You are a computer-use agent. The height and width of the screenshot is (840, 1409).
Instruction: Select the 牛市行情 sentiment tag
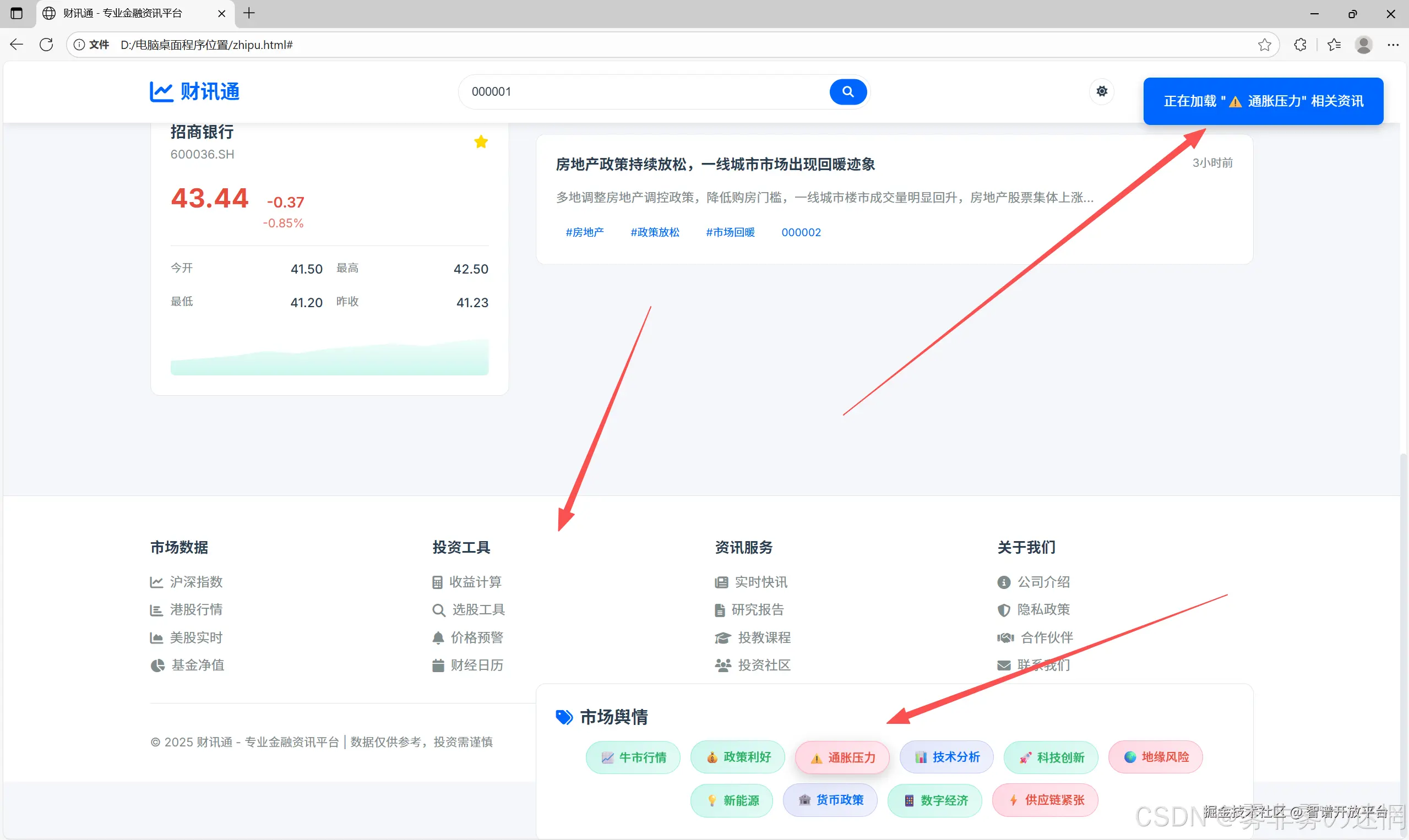(x=633, y=757)
